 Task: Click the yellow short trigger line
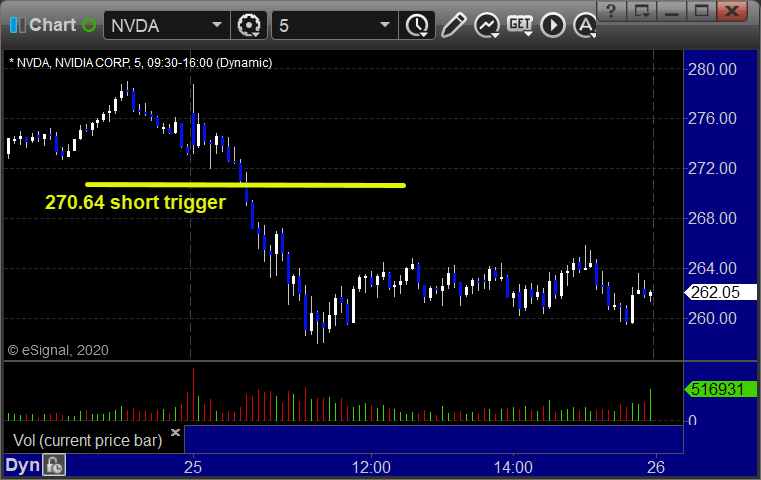pyautogui.click(x=245, y=185)
